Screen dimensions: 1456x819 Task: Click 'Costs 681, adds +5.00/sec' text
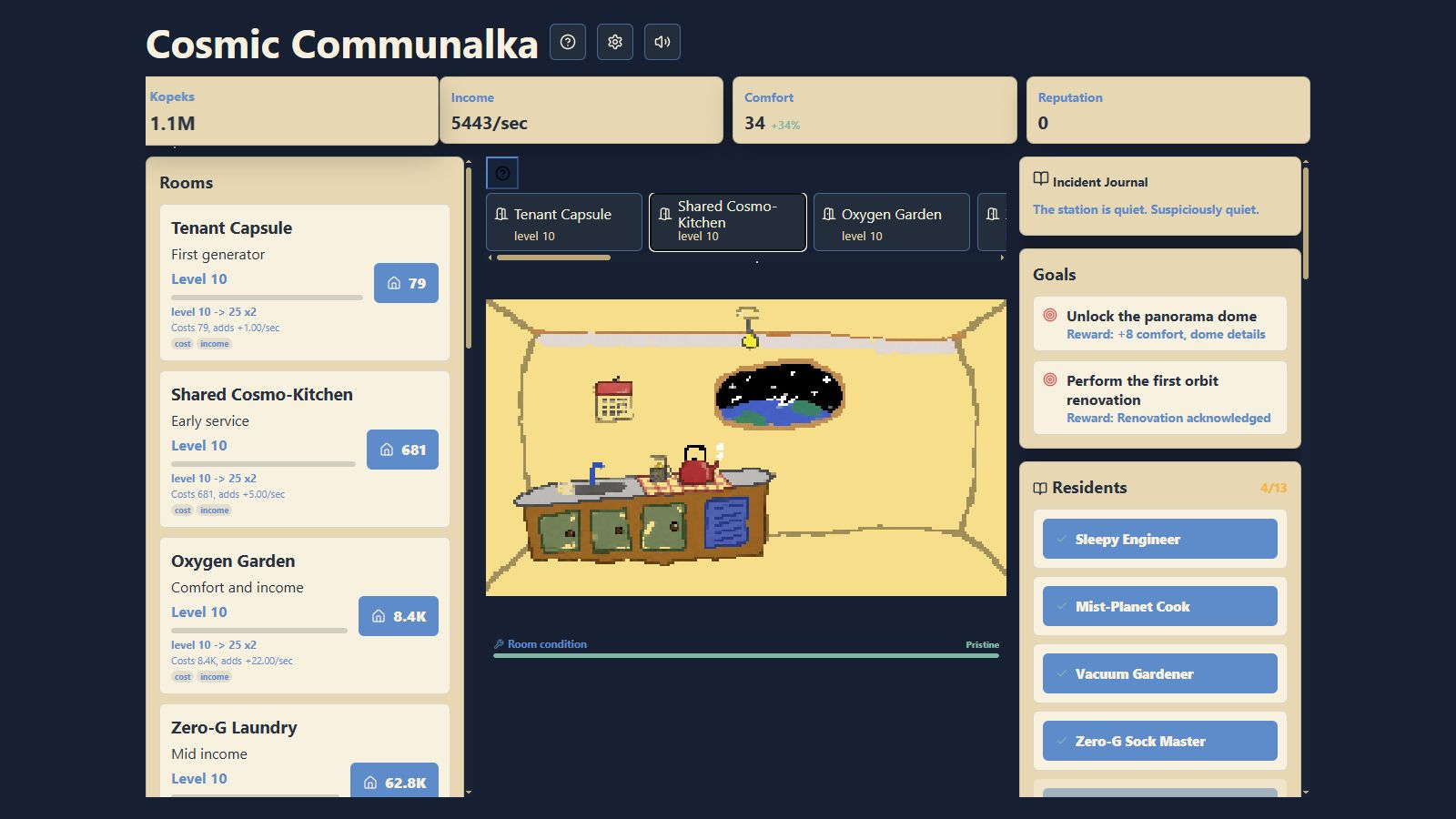tap(227, 494)
